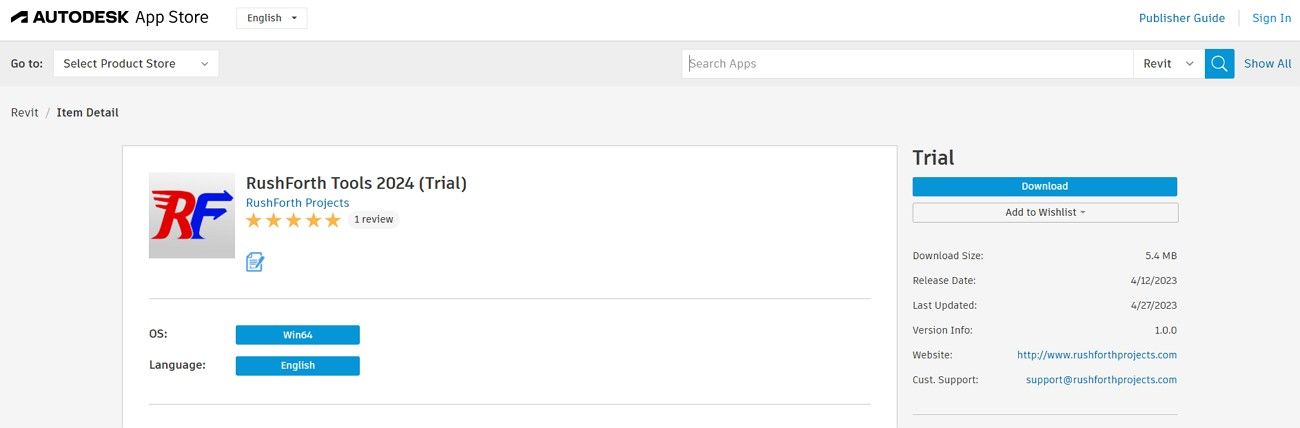The image size is (1300, 428).
Task: Click the Sign In link
Action: [x=1271, y=18]
